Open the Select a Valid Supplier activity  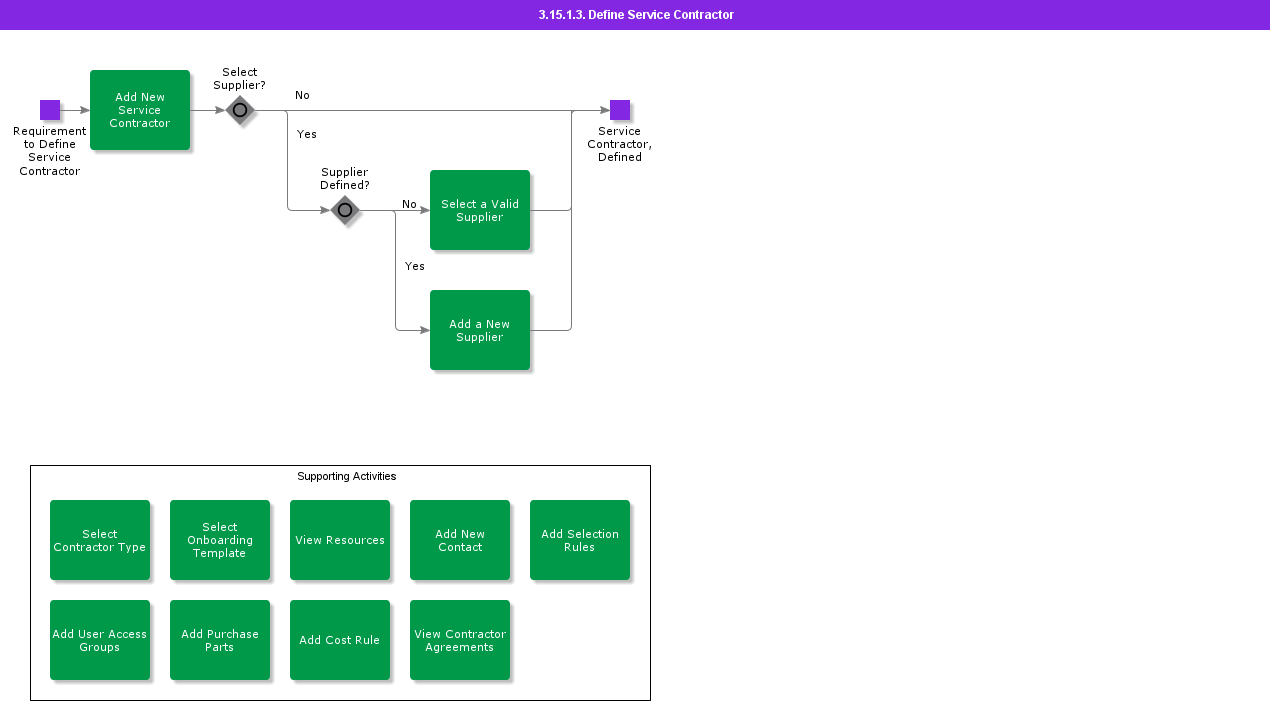point(480,210)
